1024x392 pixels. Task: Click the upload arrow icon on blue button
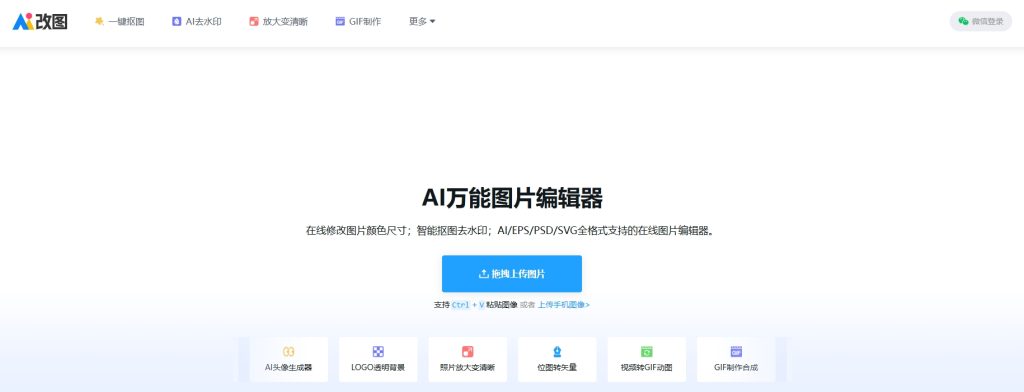(483, 274)
